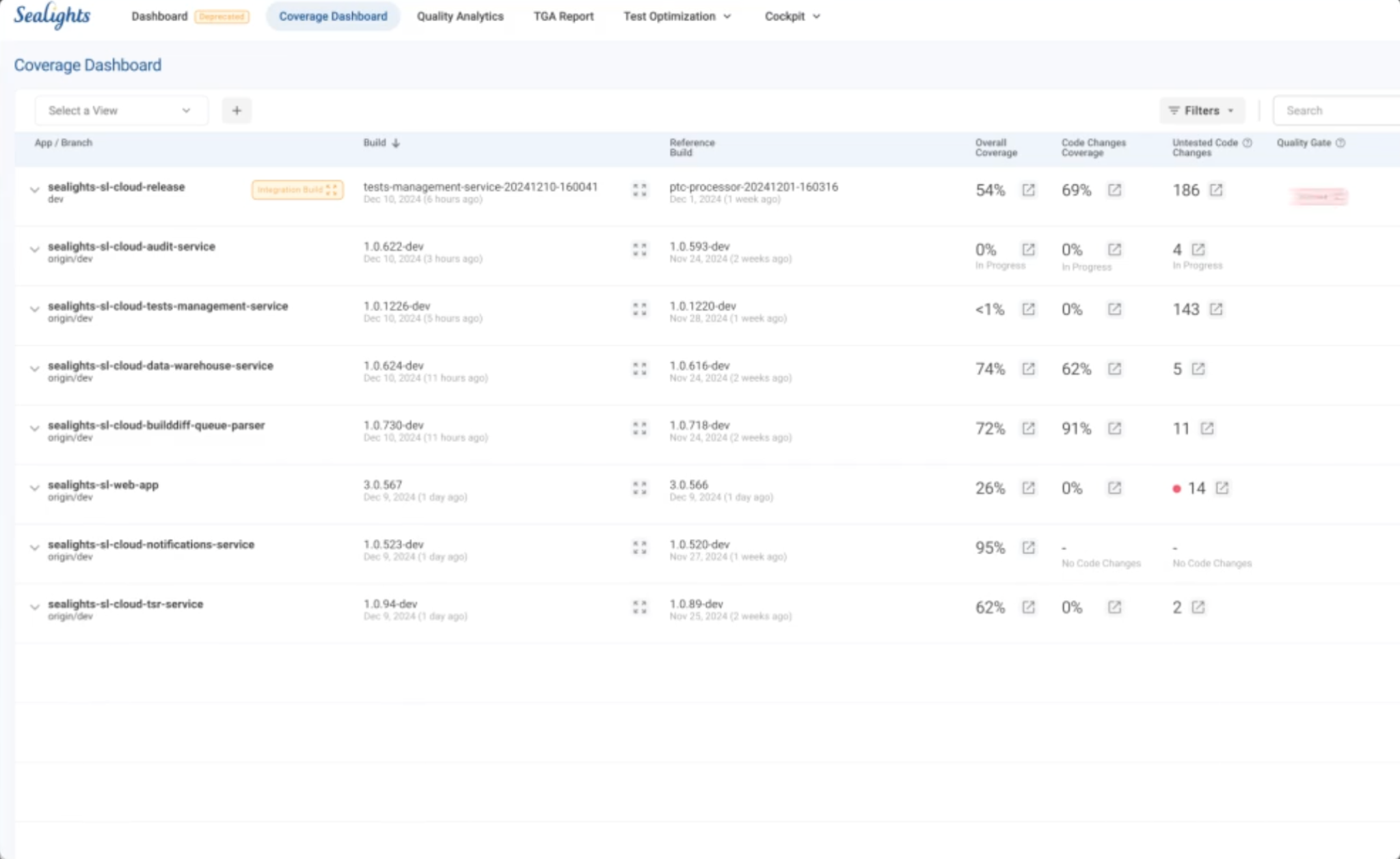Click the red Quality Gate status badge
Image resolution: width=1400 pixels, height=859 pixels.
tap(1319, 197)
